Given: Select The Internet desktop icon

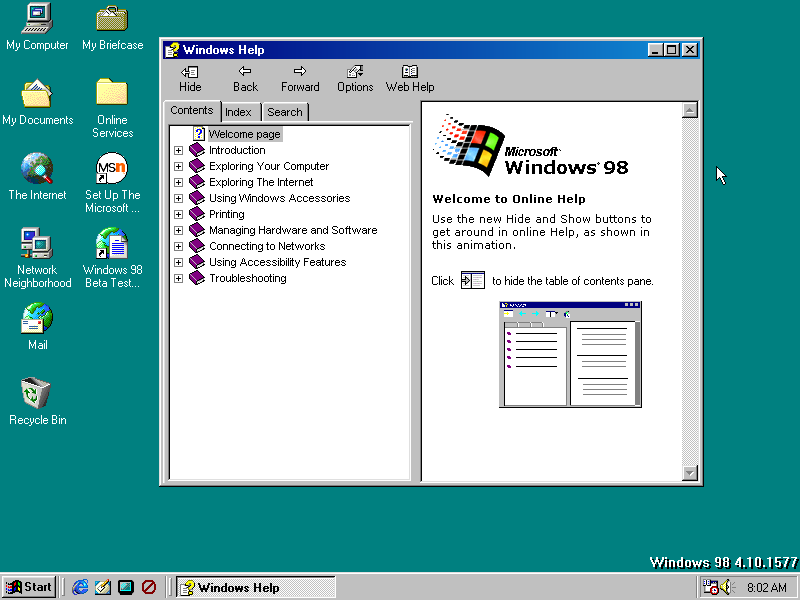Looking at the screenshot, I should pos(37,177).
